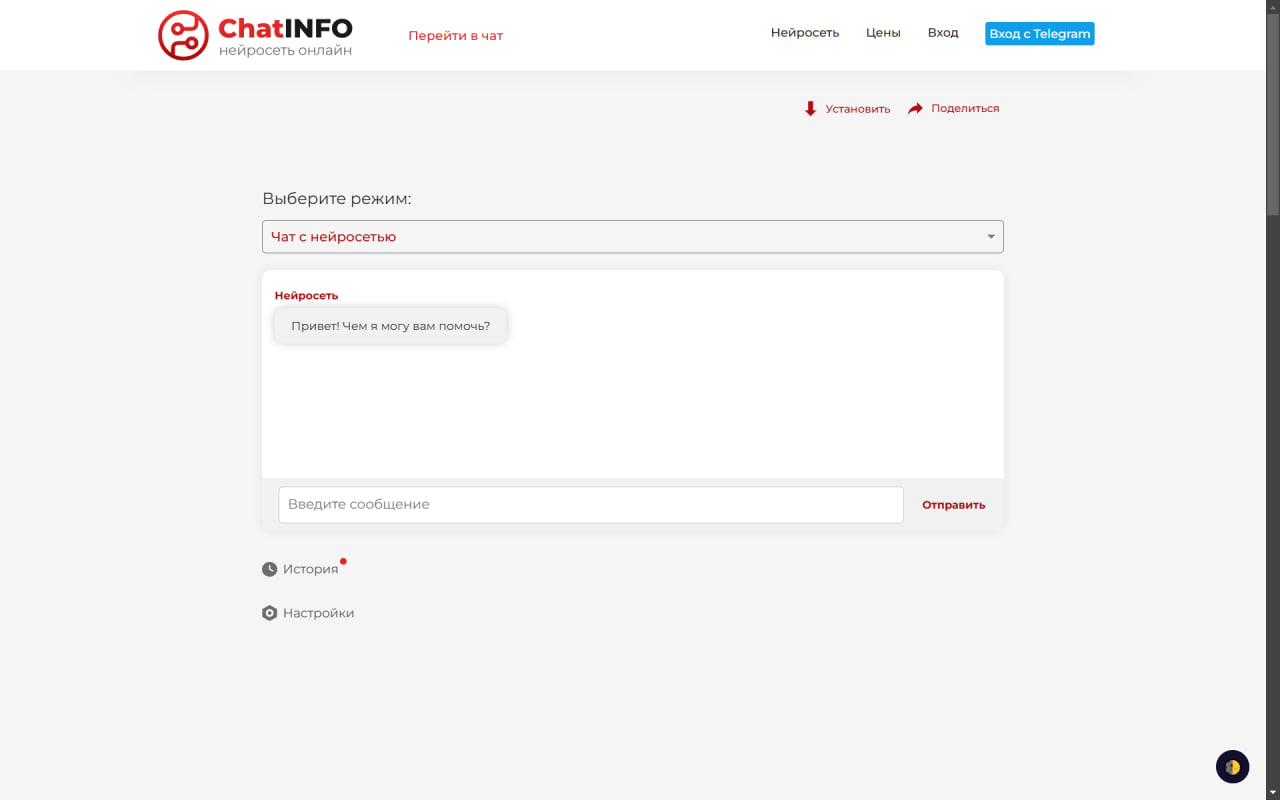
Task: Click the hexagon gear icon beside Настройки
Action: pos(269,613)
